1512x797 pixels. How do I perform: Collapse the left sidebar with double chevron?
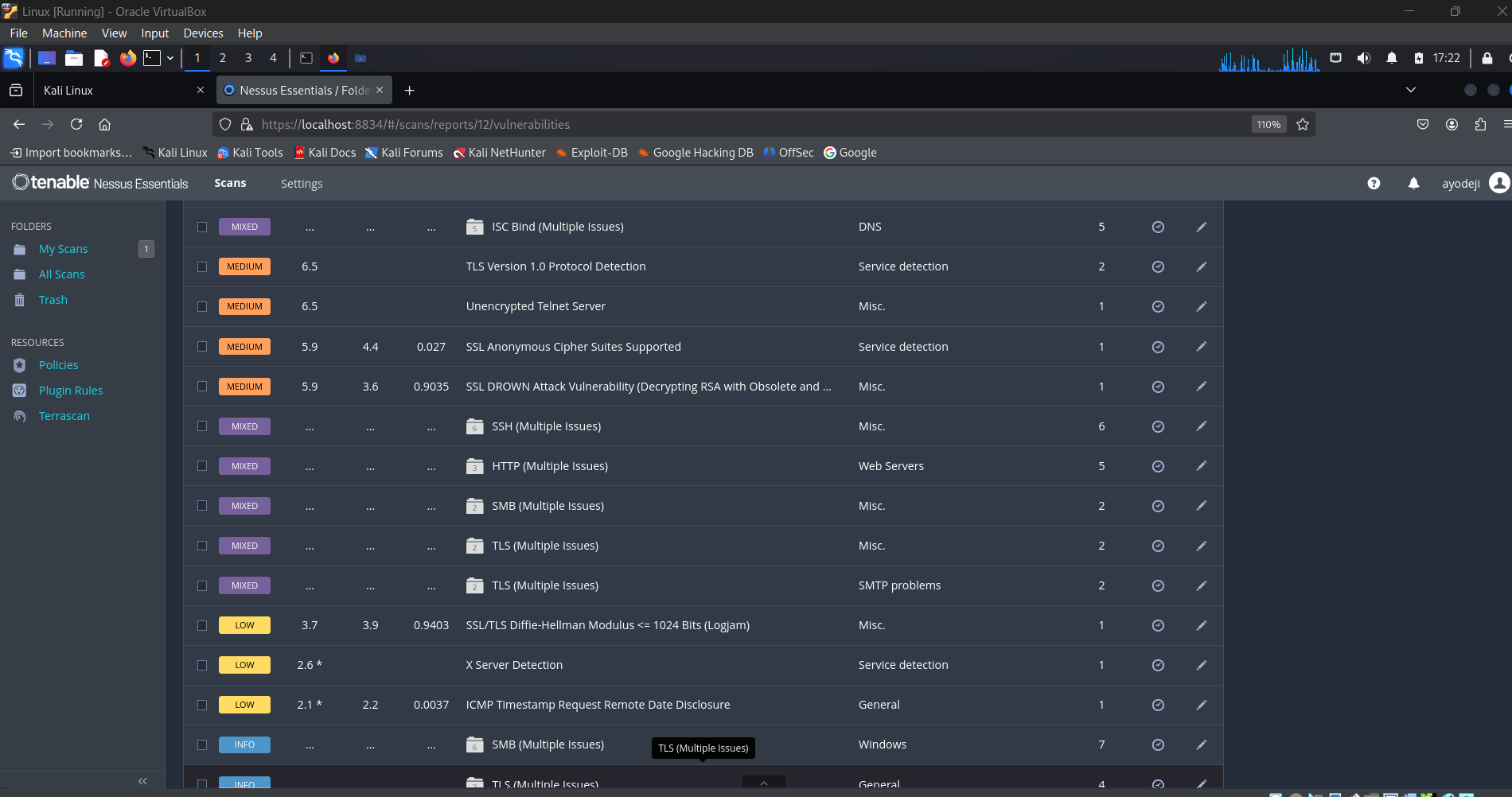(x=142, y=781)
